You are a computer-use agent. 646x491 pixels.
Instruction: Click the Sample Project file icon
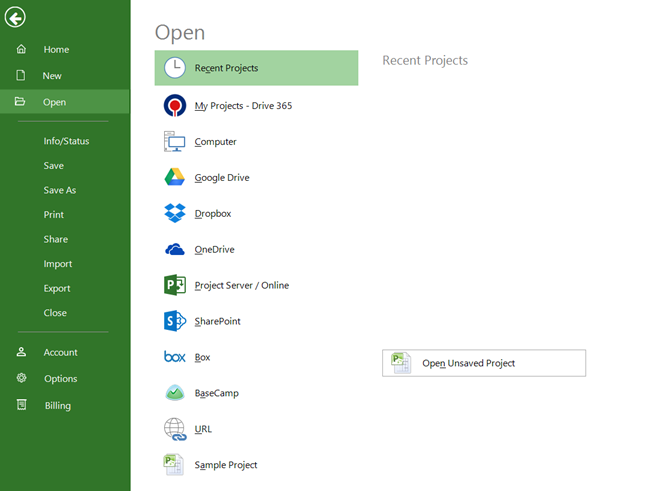[x=173, y=465]
